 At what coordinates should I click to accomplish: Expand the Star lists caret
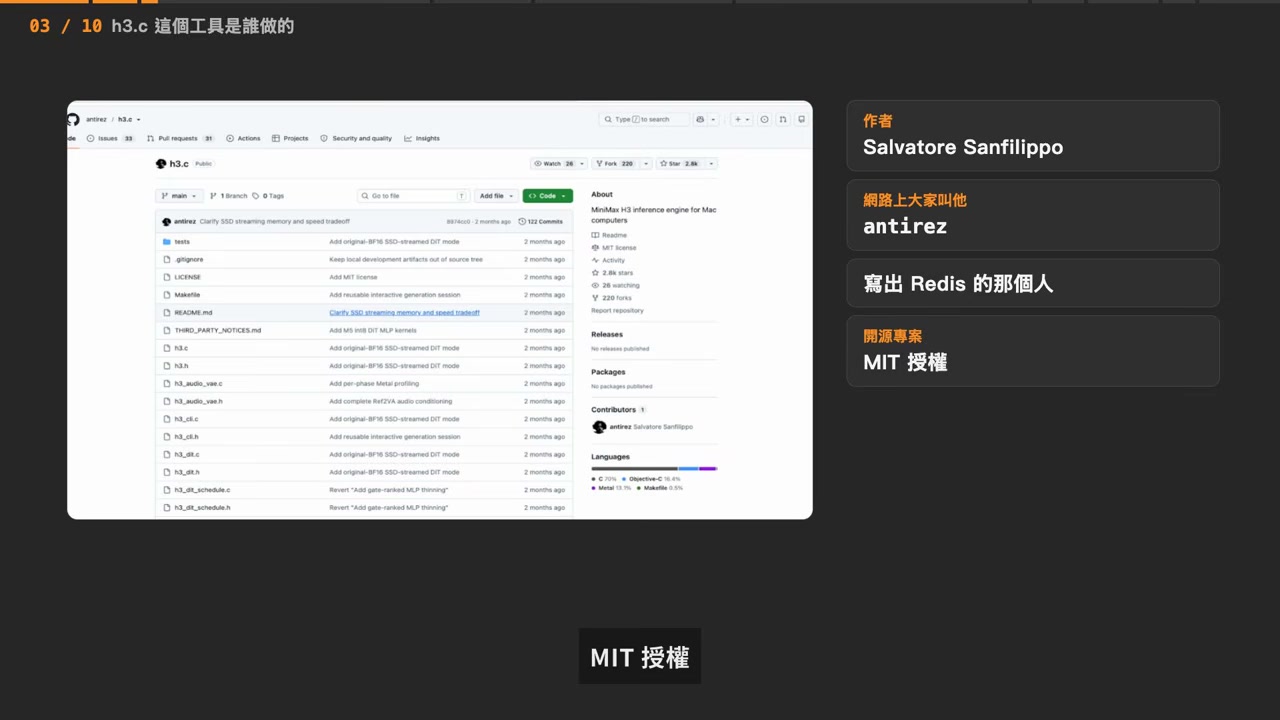coord(711,163)
